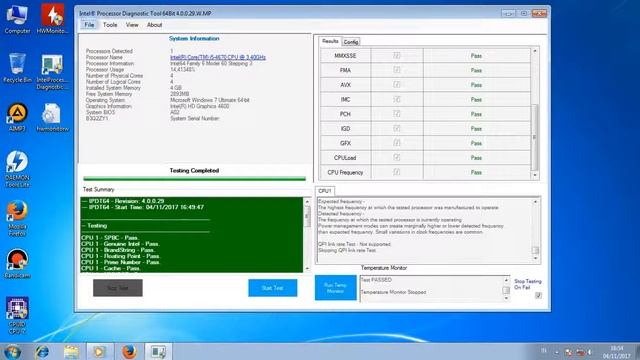The height and width of the screenshot is (360, 640).
Task: Select the DAEMON Tools Lite shortcut
Action: [17, 169]
